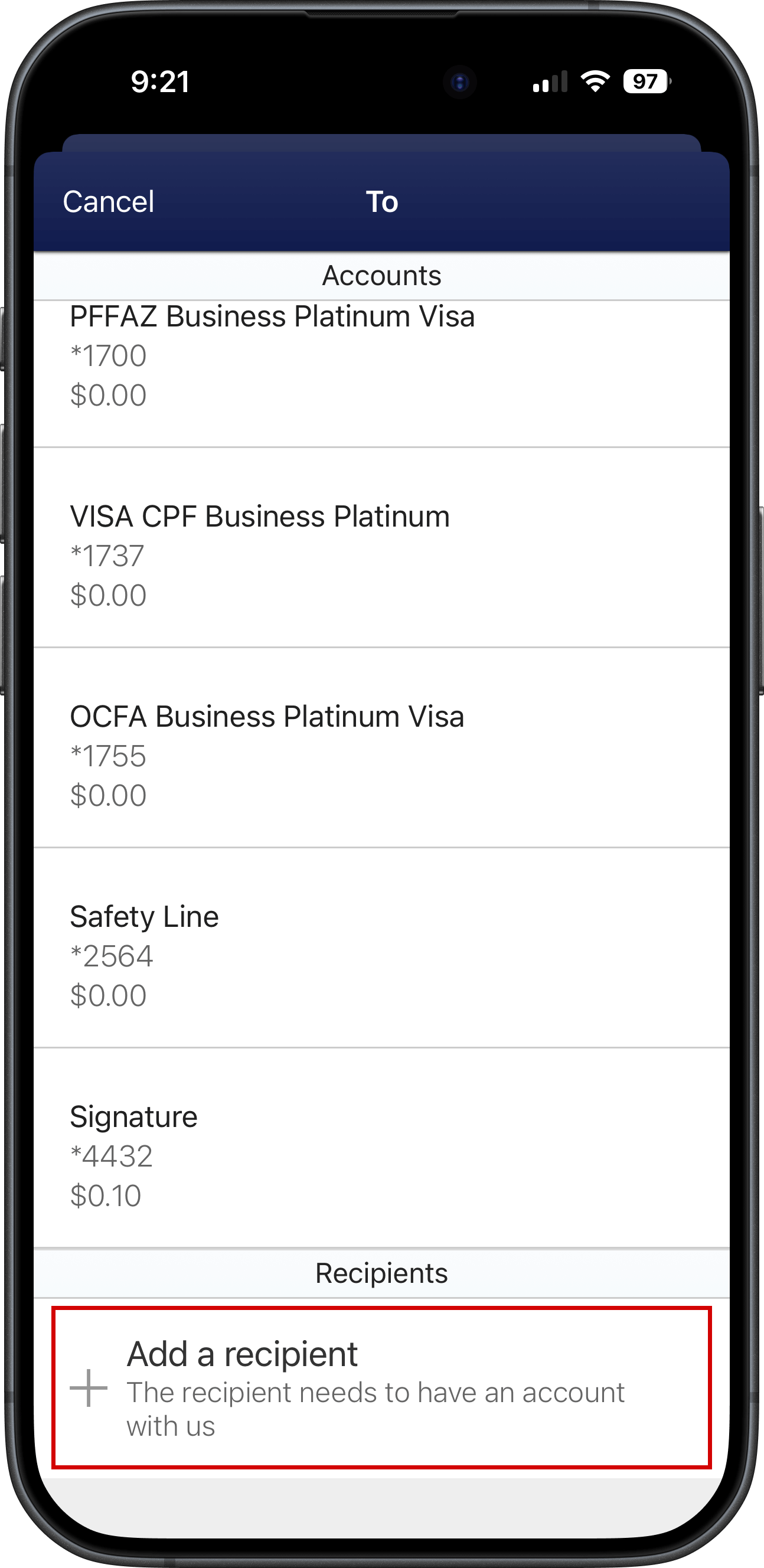Tap account number *1737

[107, 556]
